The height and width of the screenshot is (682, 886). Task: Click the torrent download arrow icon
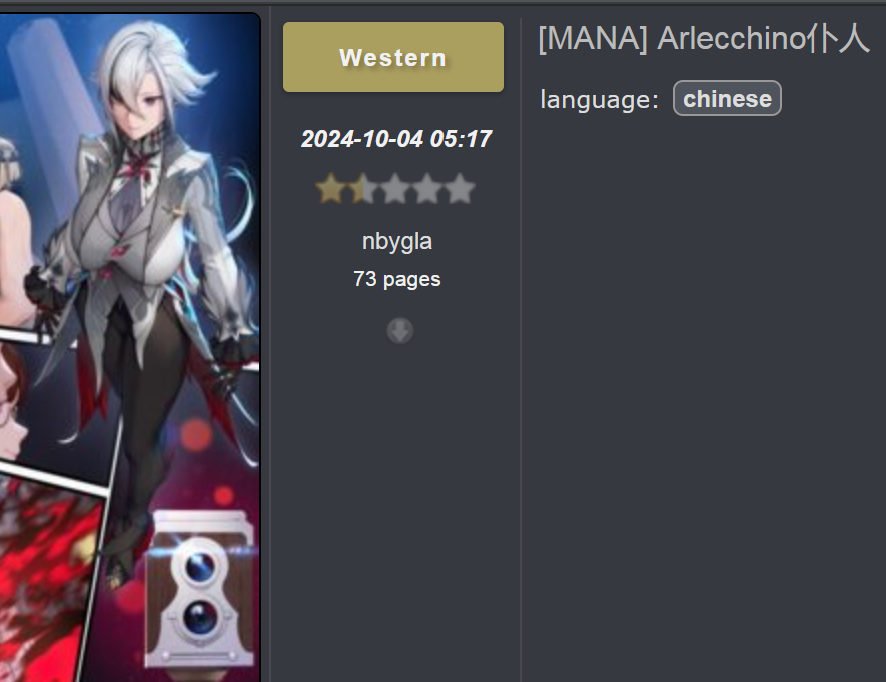coord(399,331)
